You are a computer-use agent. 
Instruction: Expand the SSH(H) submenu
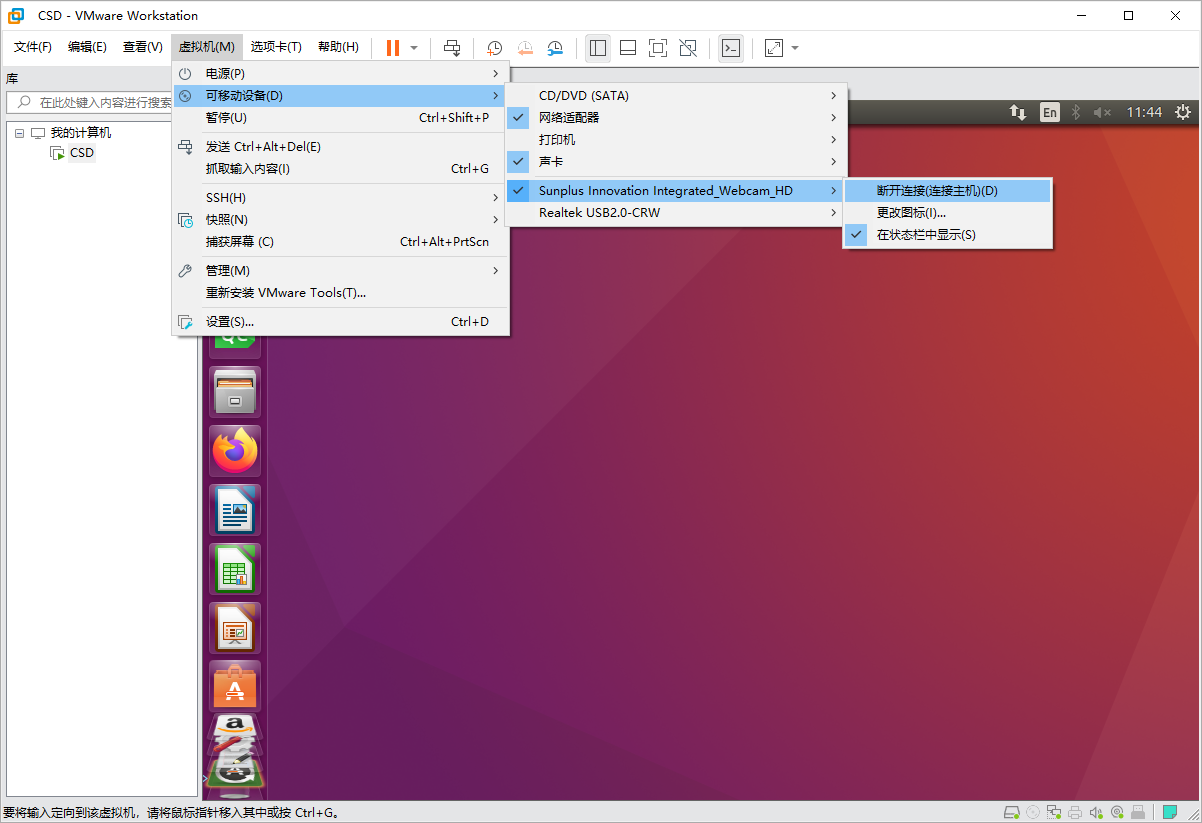(341, 198)
